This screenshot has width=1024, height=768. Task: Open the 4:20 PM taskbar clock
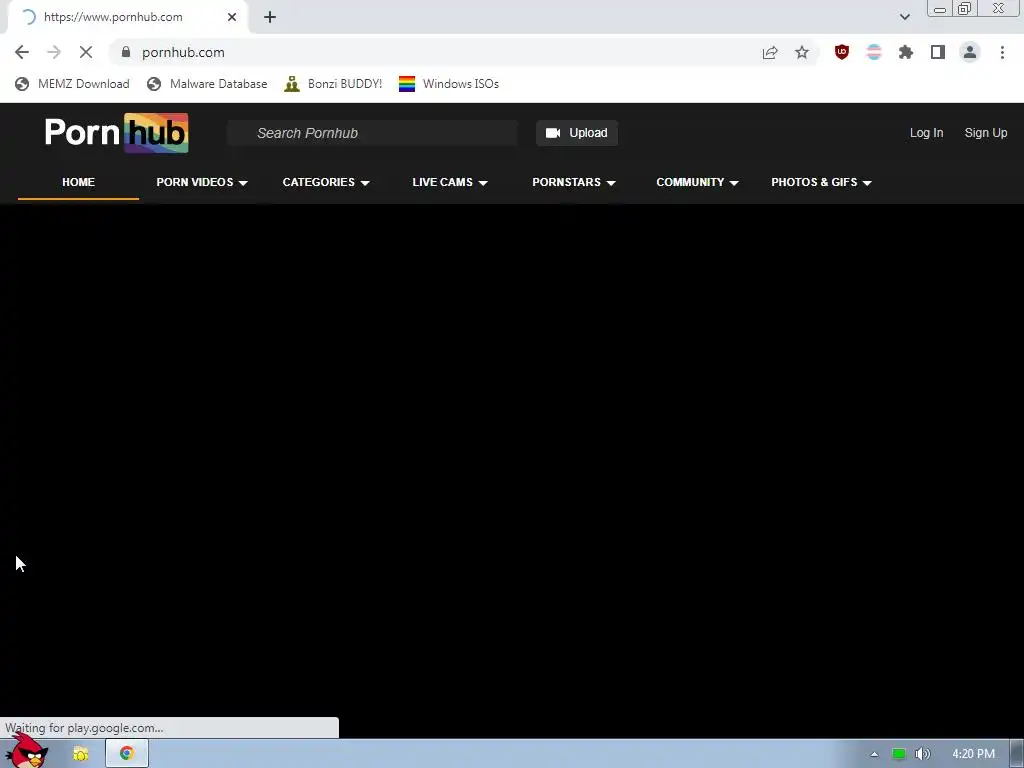tap(973, 754)
